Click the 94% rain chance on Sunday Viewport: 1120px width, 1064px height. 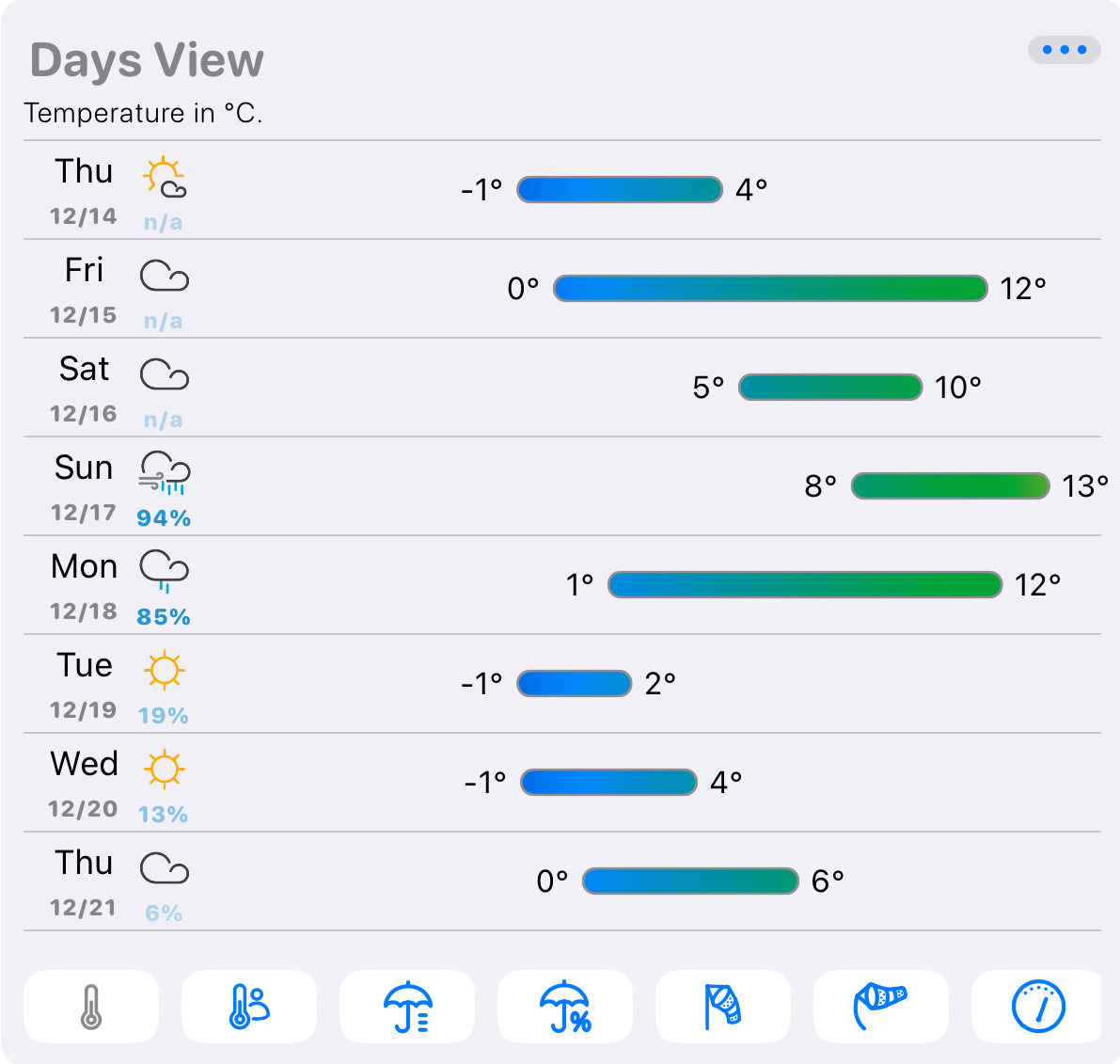pos(164,518)
